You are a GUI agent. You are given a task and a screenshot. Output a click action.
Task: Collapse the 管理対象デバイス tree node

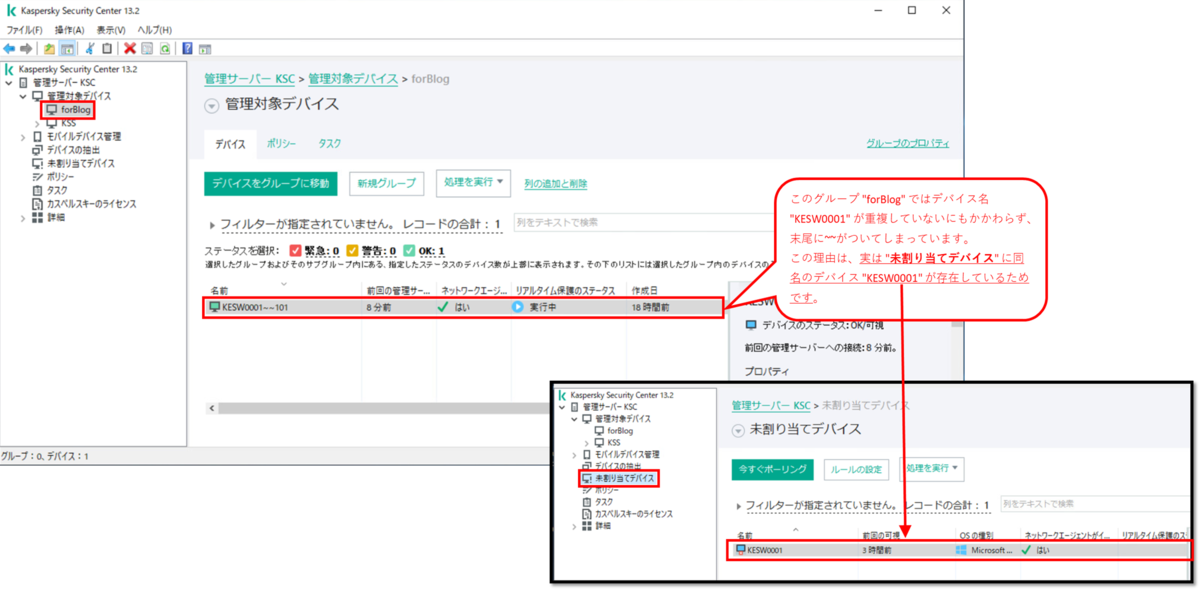pyautogui.click(x=23, y=96)
